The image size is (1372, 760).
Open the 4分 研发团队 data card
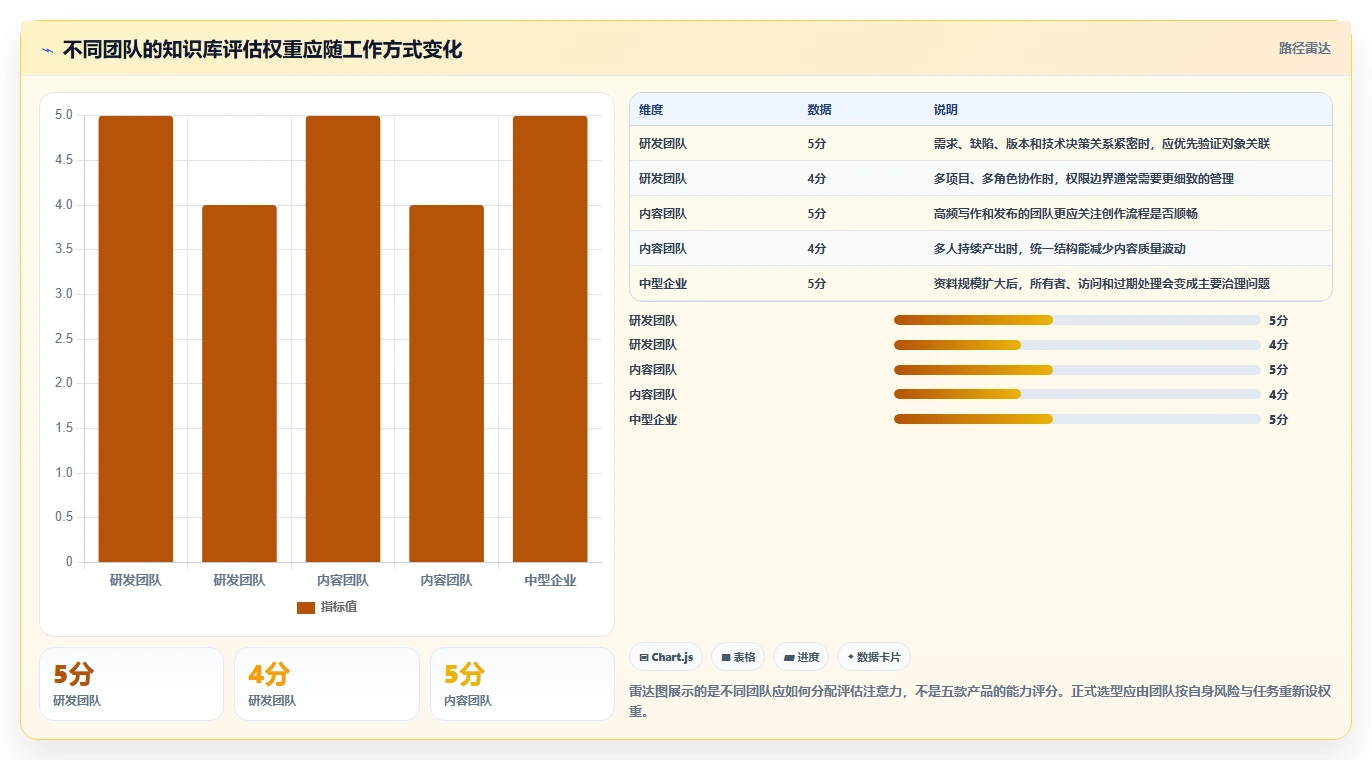(x=327, y=684)
